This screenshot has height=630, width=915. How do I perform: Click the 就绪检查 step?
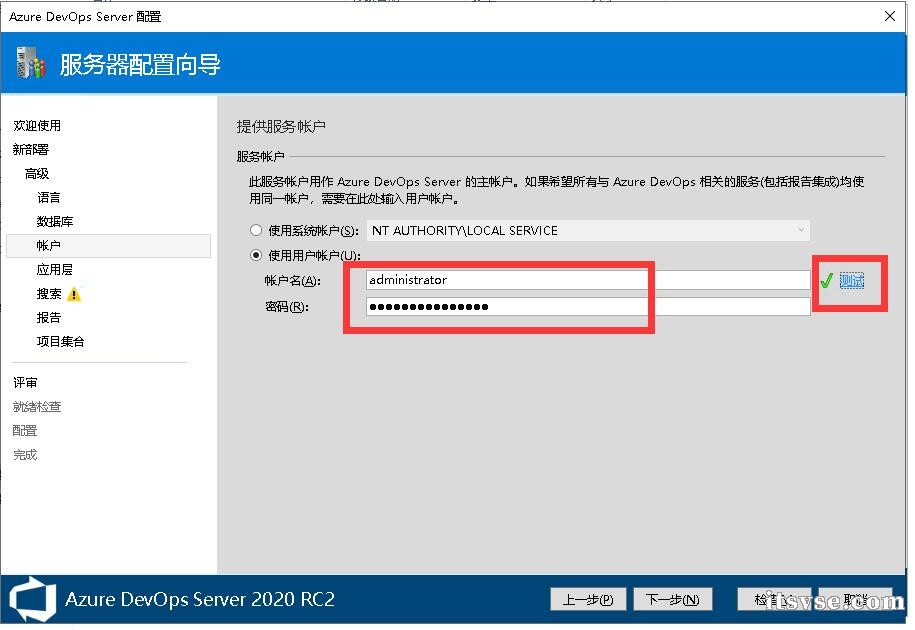pyautogui.click(x=37, y=407)
